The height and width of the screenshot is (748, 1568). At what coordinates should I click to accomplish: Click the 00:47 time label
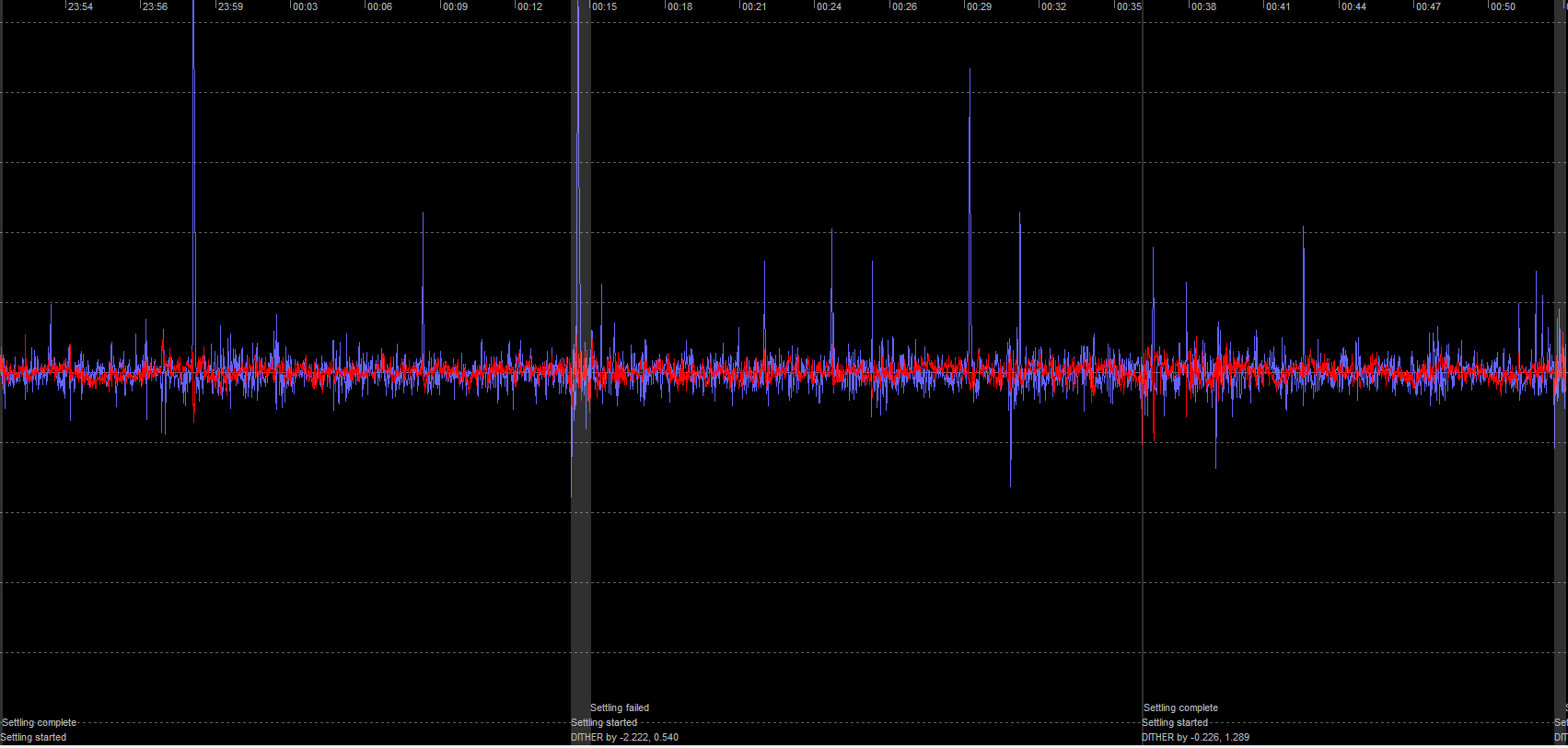coord(1429,6)
